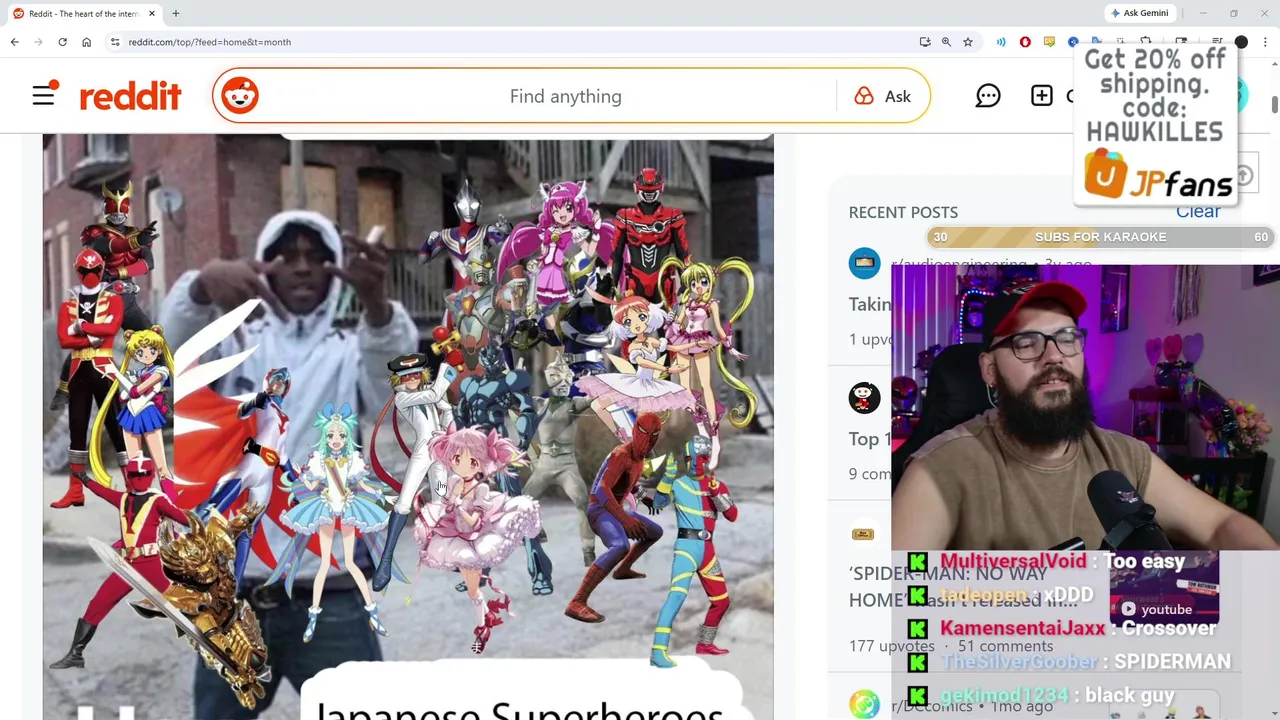Reload the page with the refresh icon
Image resolution: width=1280 pixels, height=720 pixels.
62,42
